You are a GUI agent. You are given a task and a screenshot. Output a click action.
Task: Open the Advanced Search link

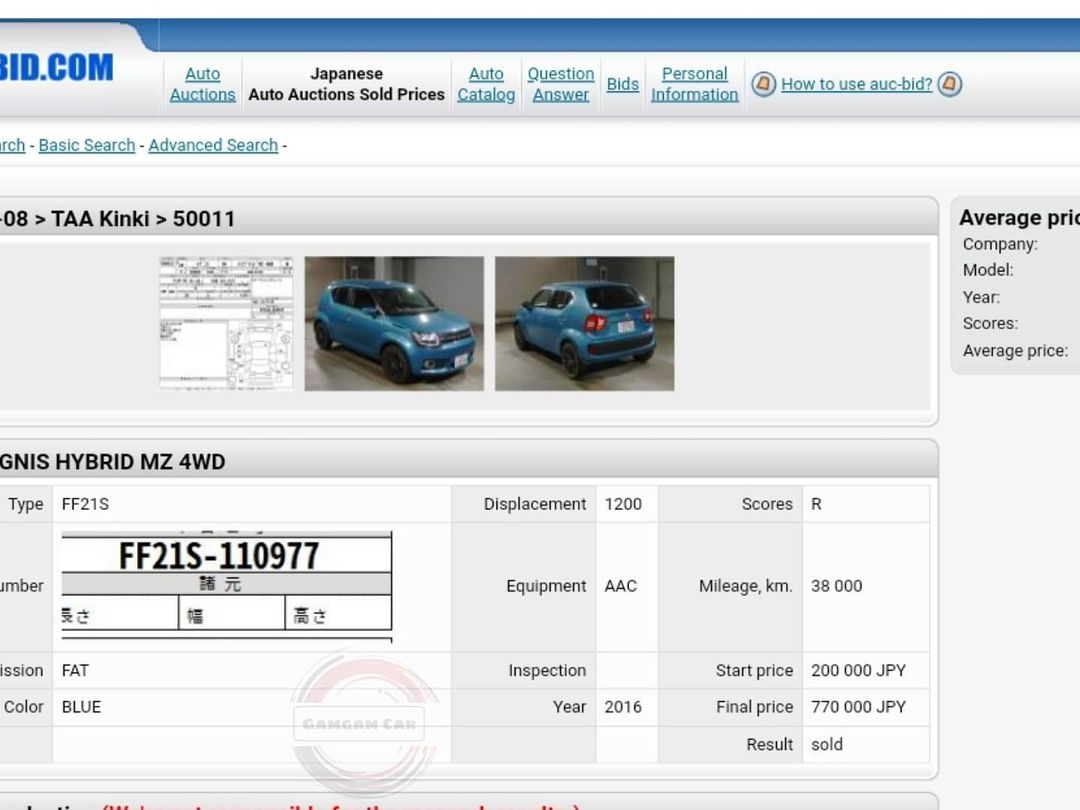[214, 145]
